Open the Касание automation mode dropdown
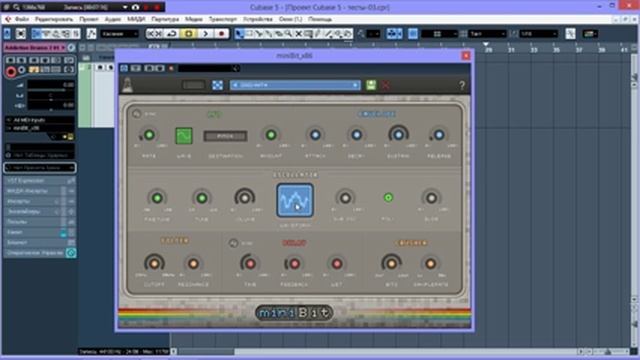The height and width of the screenshot is (360, 640). click(x=119, y=34)
